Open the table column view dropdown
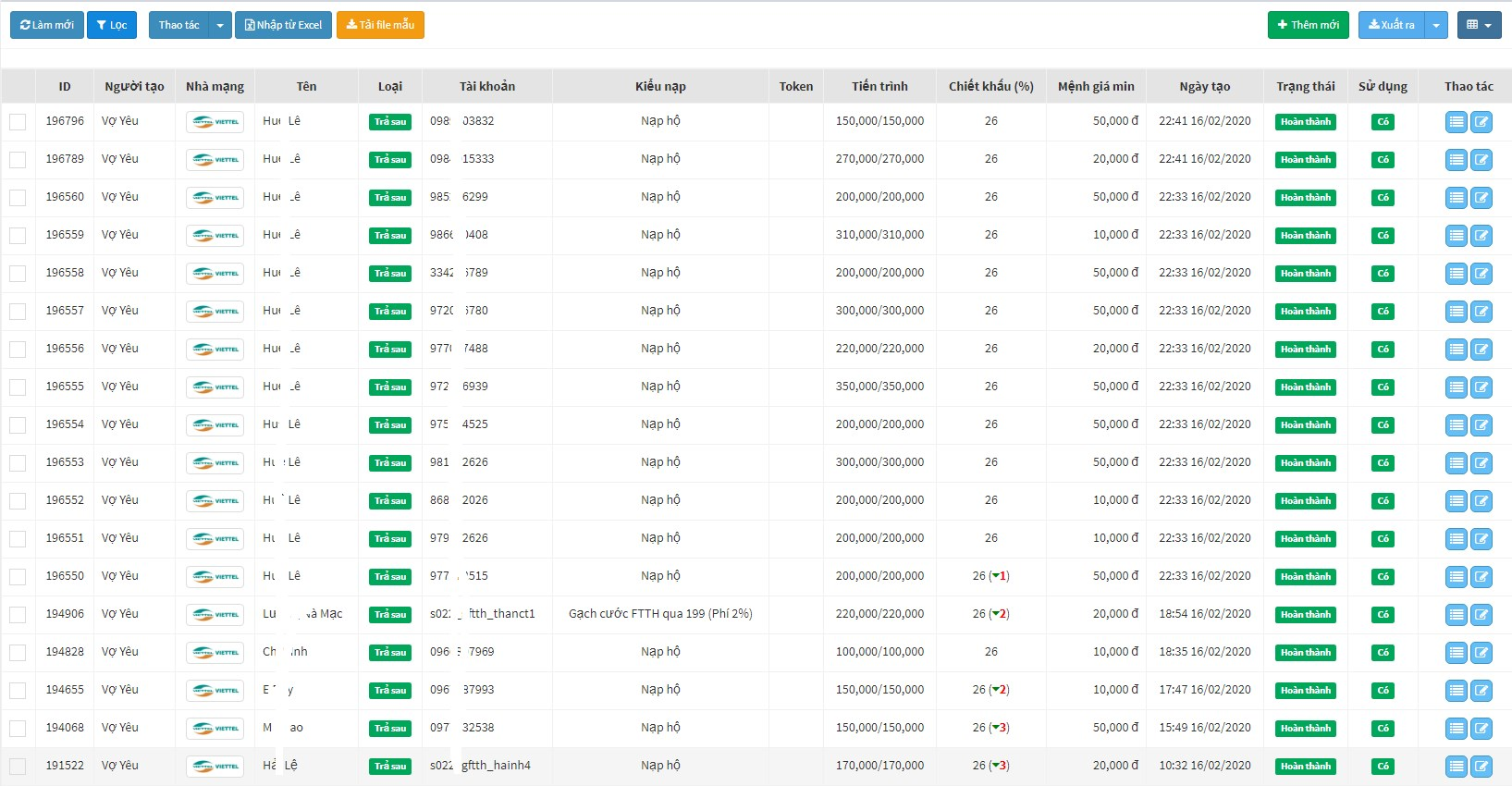 1479,25
